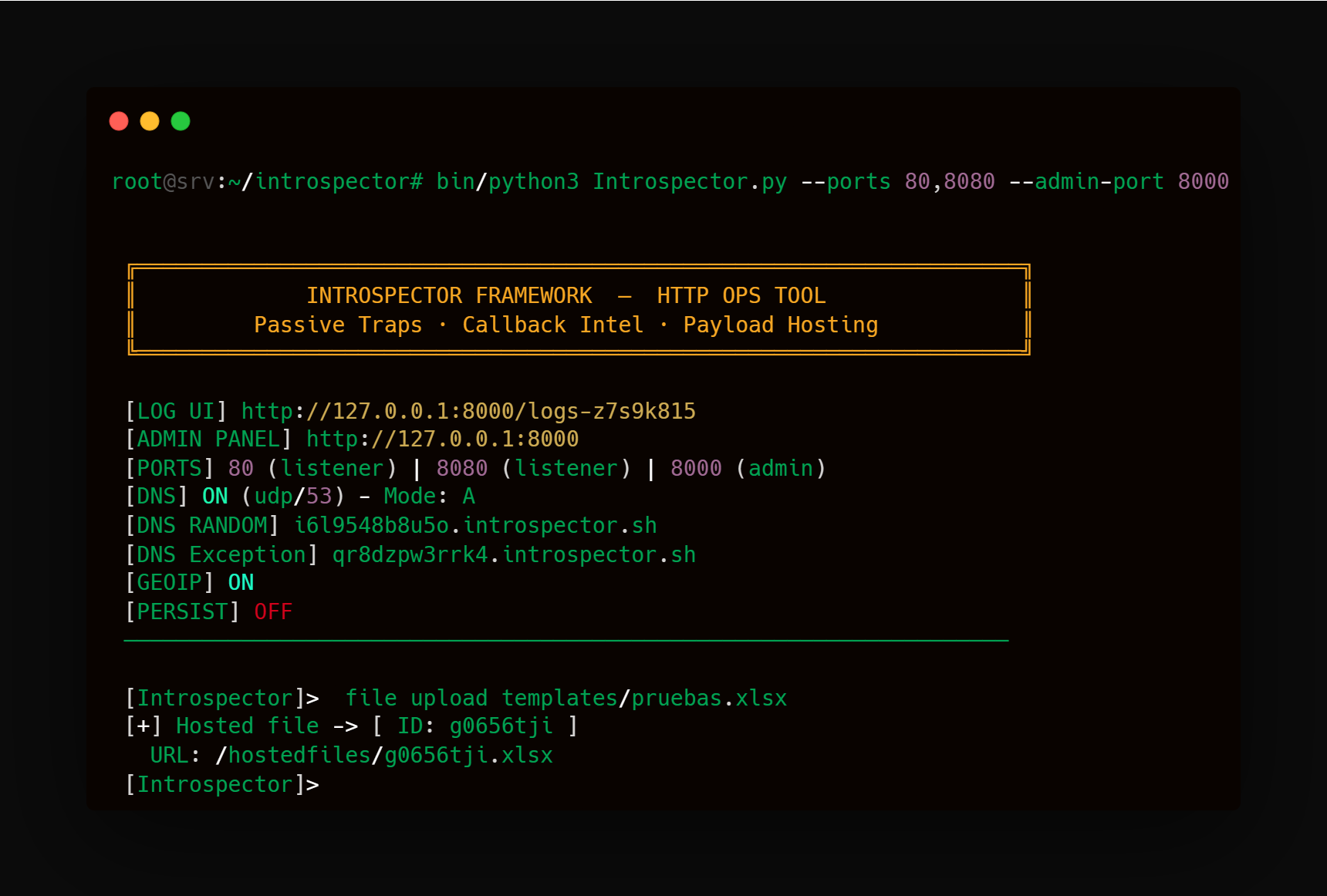The width and height of the screenshot is (1327, 896).
Task: Click the 'INTROSPECTOR FRAMEWORK' banner title
Action: pyautogui.click(x=449, y=296)
